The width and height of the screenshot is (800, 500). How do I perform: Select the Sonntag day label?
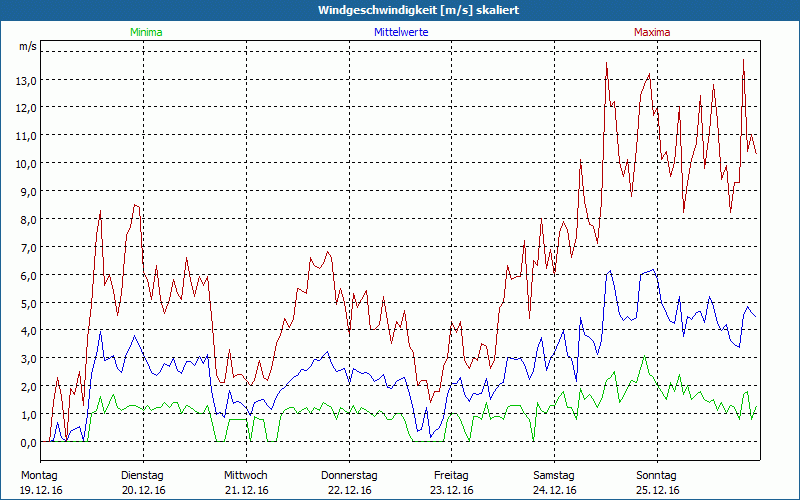(657, 475)
